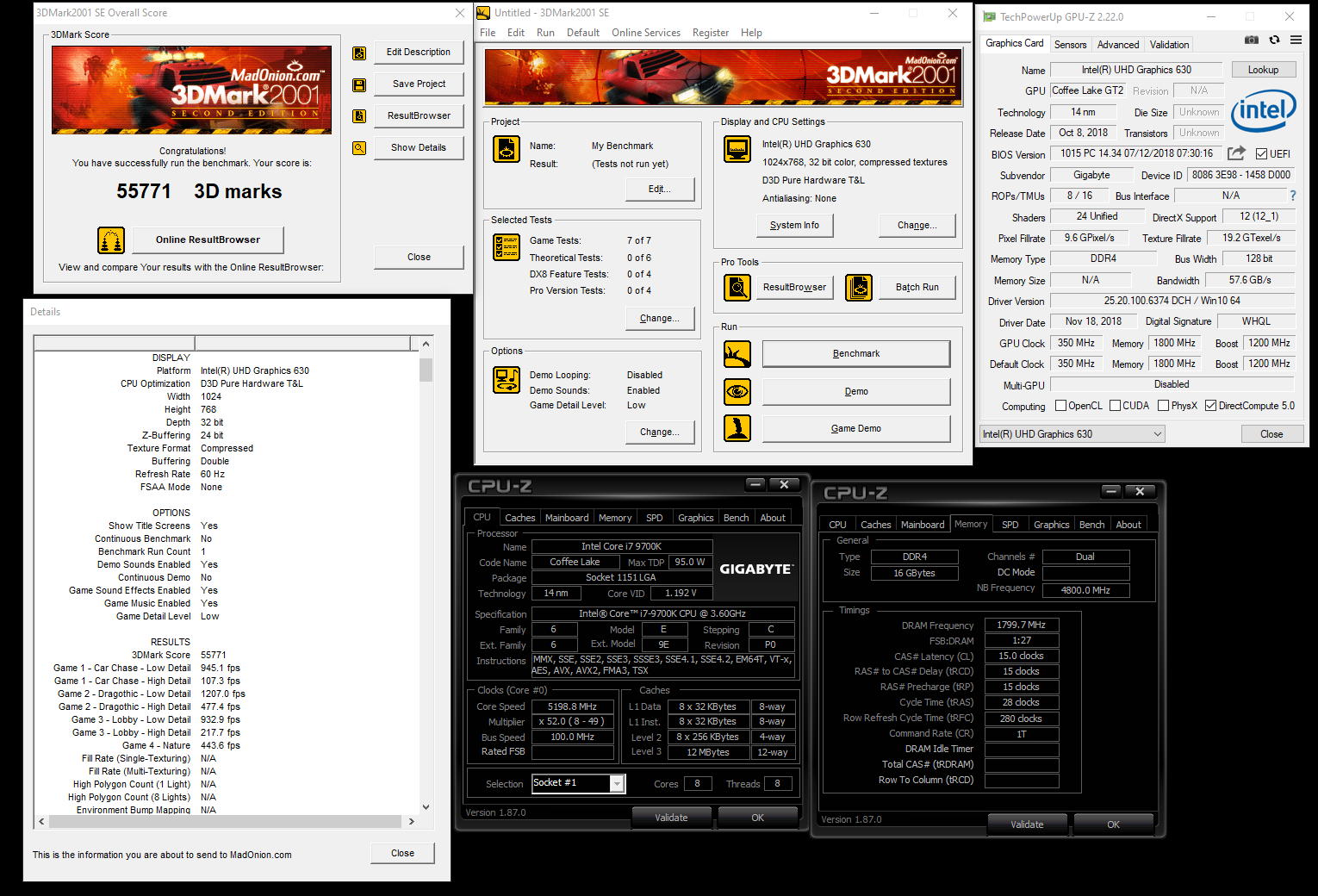Click the Benchmark button
Image resolution: width=1318 pixels, height=896 pixels.
coord(856,353)
